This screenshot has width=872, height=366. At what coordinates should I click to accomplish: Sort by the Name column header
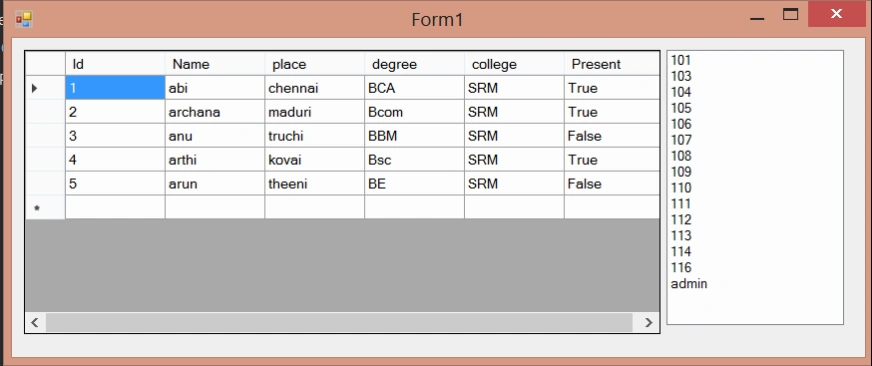point(215,64)
